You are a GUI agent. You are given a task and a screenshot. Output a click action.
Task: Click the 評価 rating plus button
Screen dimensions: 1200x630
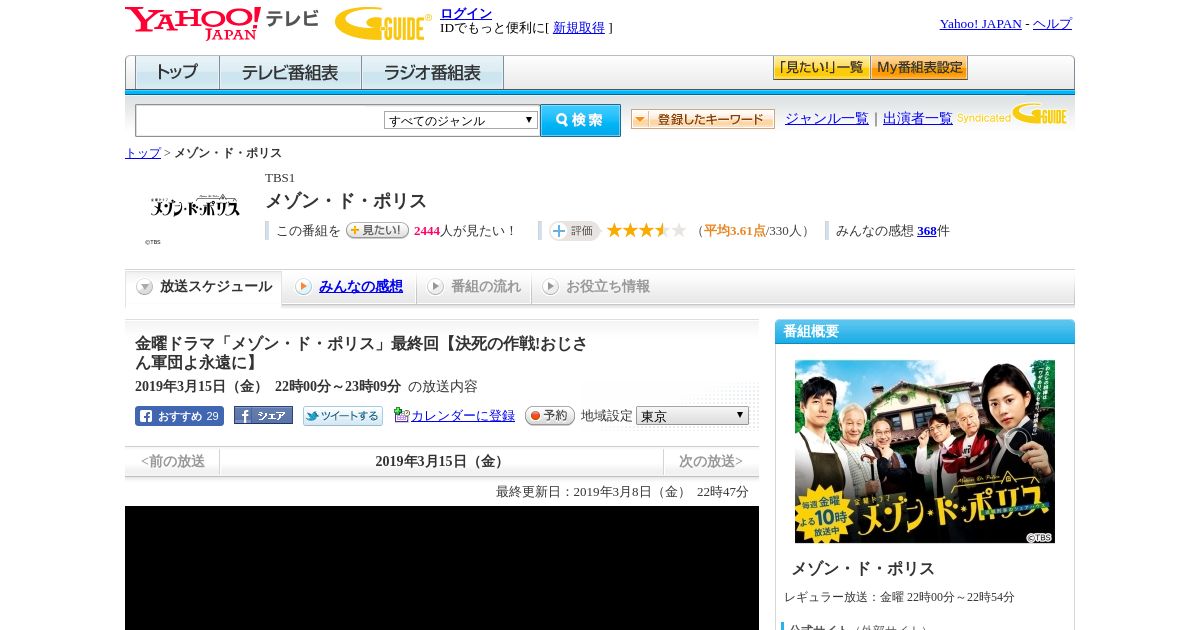point(574,231)
